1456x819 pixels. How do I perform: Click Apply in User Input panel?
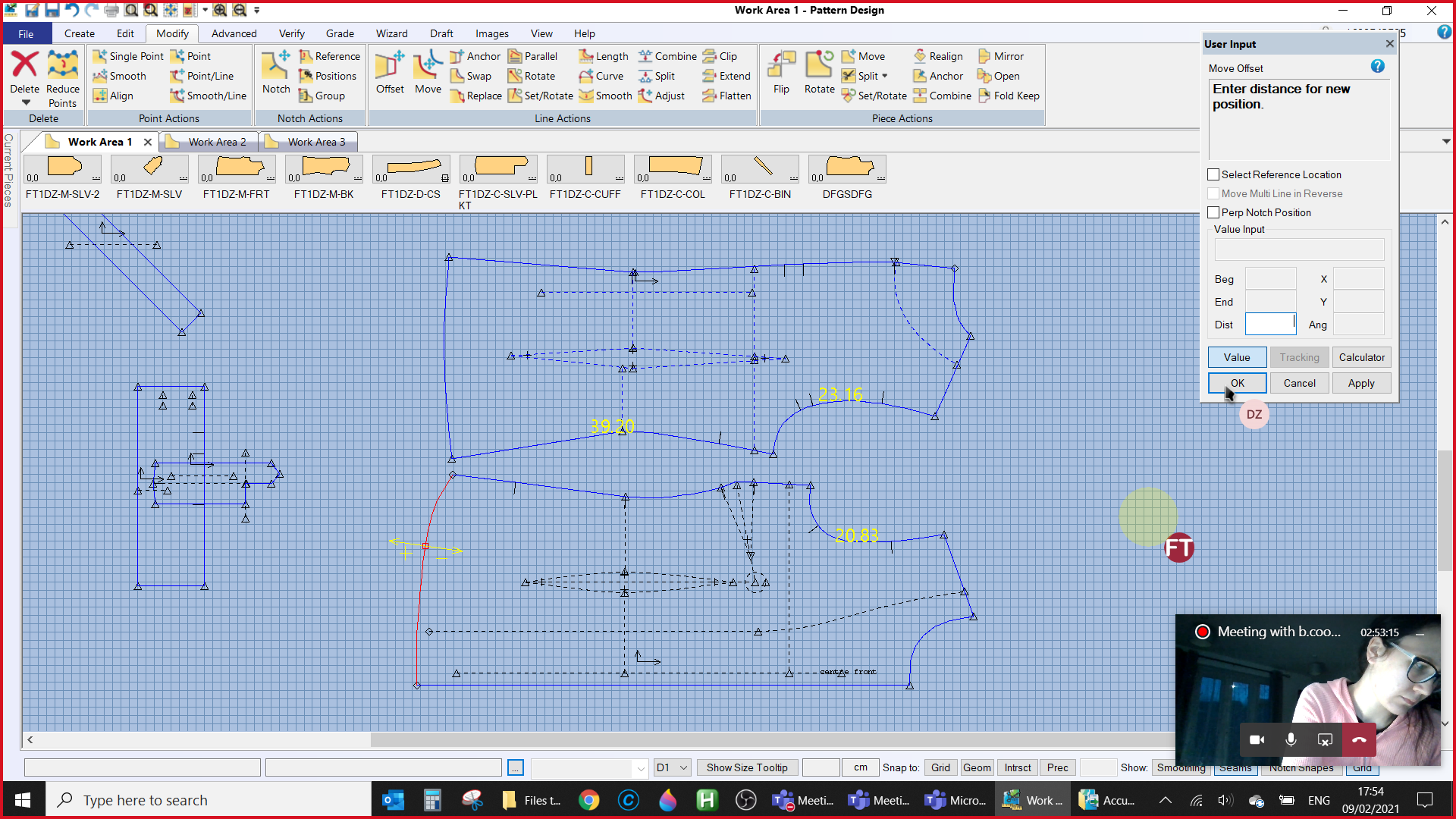point(1360,383)
